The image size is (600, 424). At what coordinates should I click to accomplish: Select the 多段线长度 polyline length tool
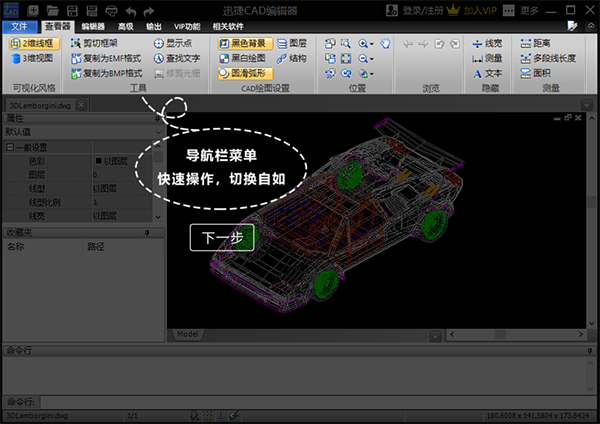(548, 58)
